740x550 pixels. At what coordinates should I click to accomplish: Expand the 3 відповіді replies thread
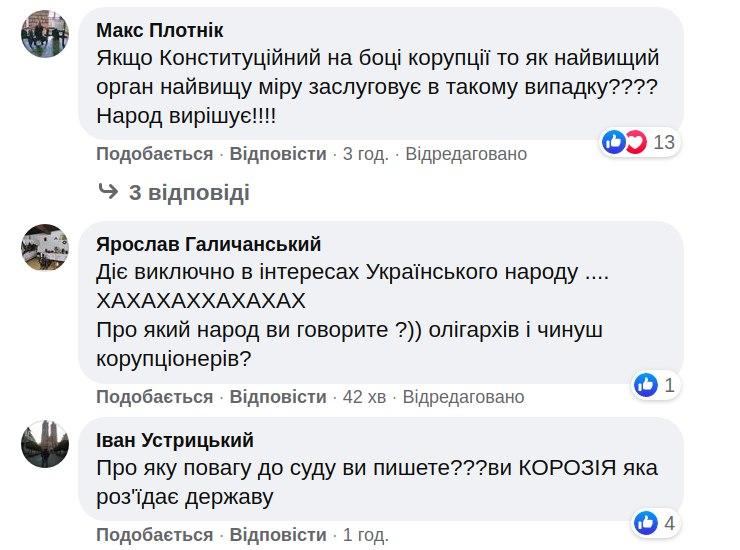pos(189,192)
